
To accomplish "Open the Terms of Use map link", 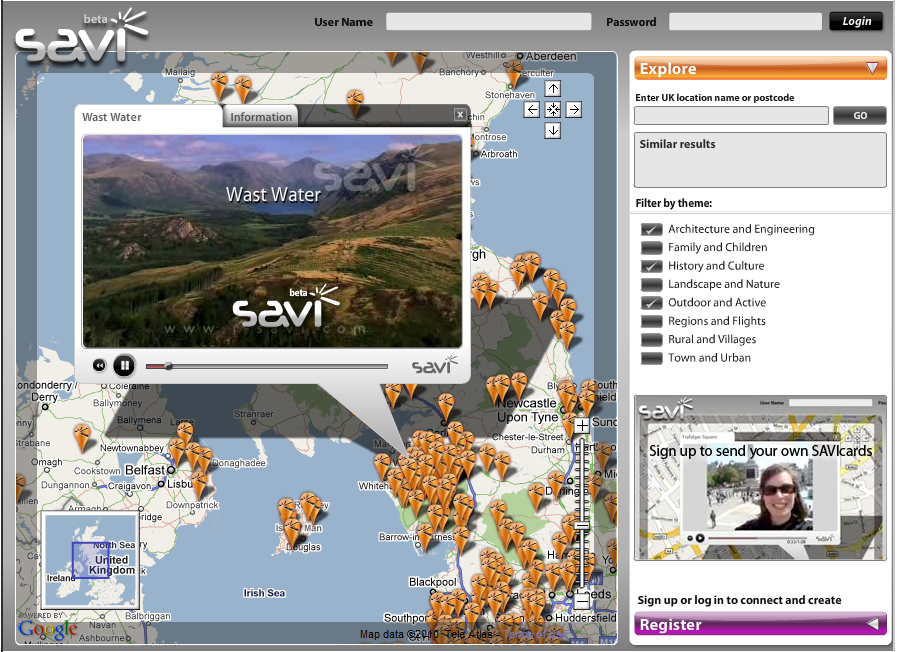I will pos(535,634).
